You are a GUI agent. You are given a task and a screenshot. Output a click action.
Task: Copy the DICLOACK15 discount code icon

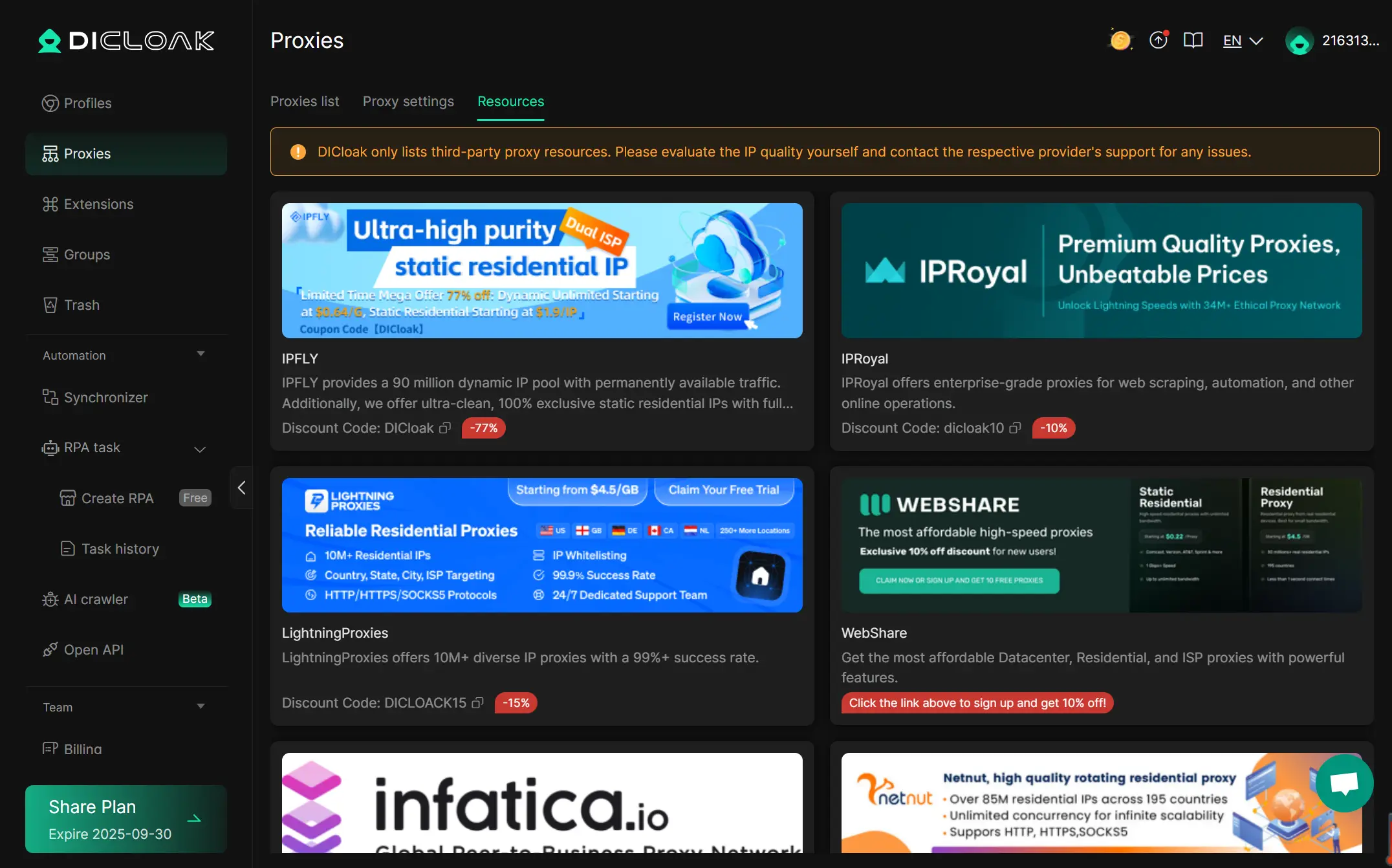pos(478,703)
